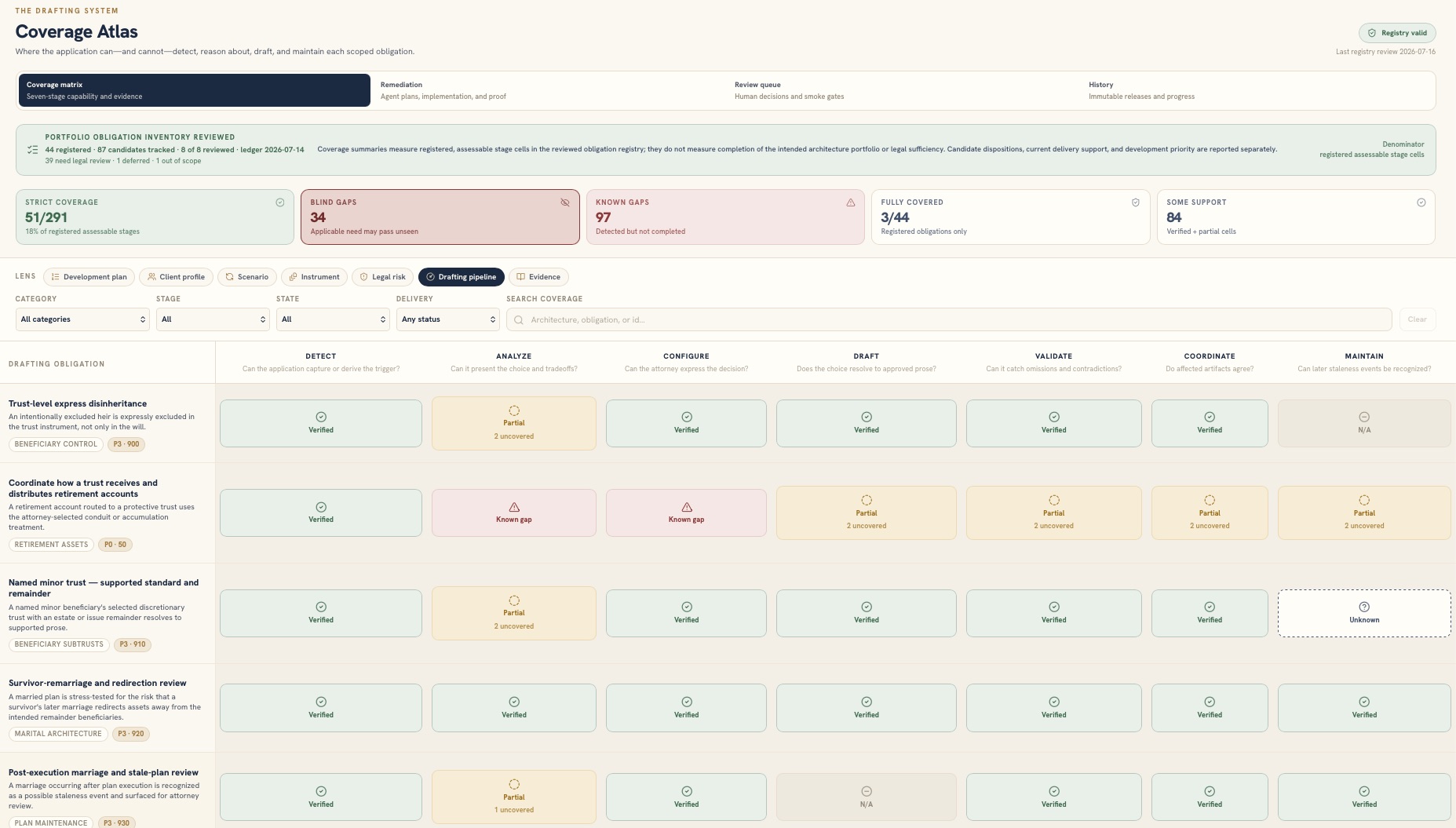This screenshot has height=828, width=1456.
Task: Select the Client profile lens
Action: 176,277
